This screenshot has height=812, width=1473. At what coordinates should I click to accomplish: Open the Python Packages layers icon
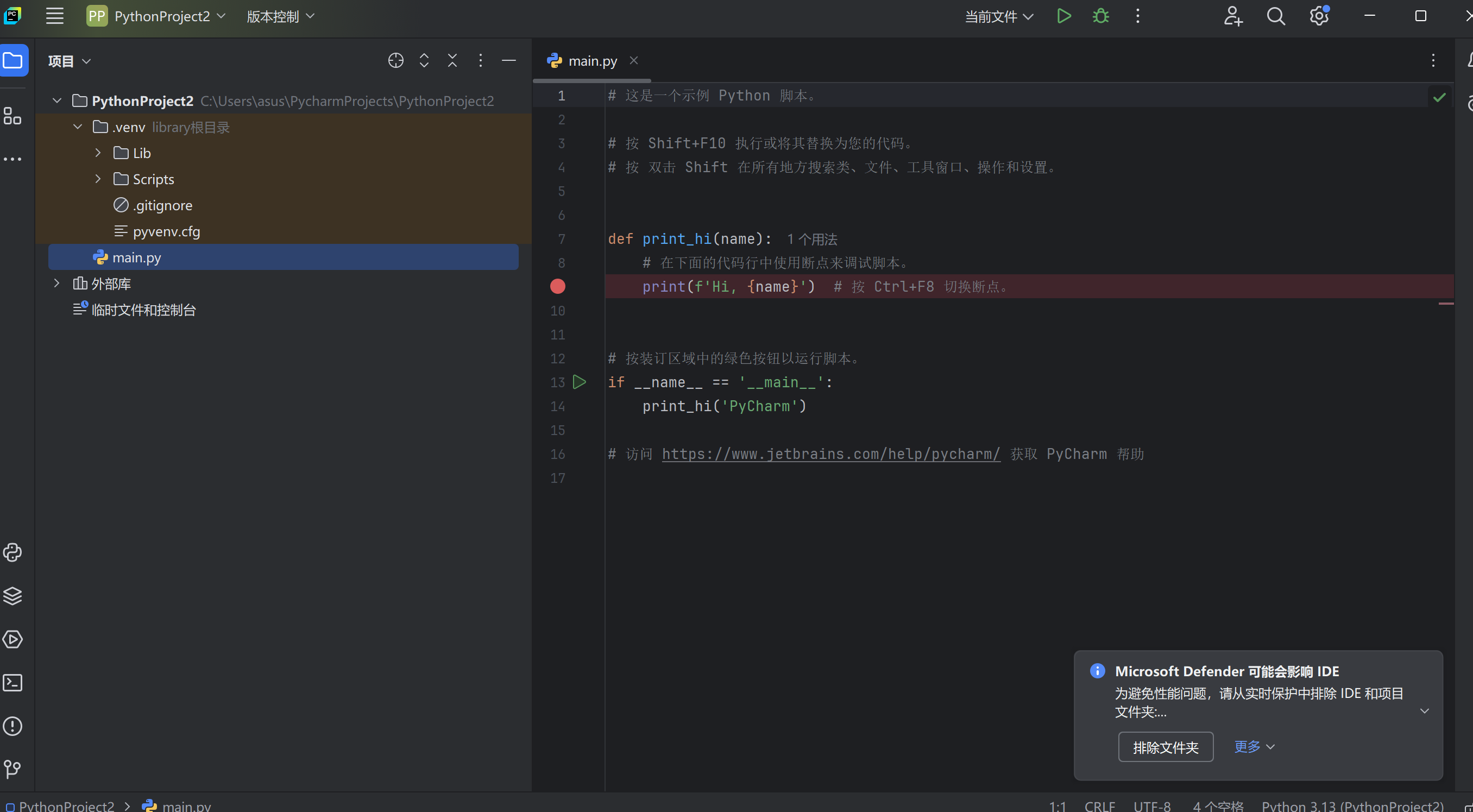12,596
